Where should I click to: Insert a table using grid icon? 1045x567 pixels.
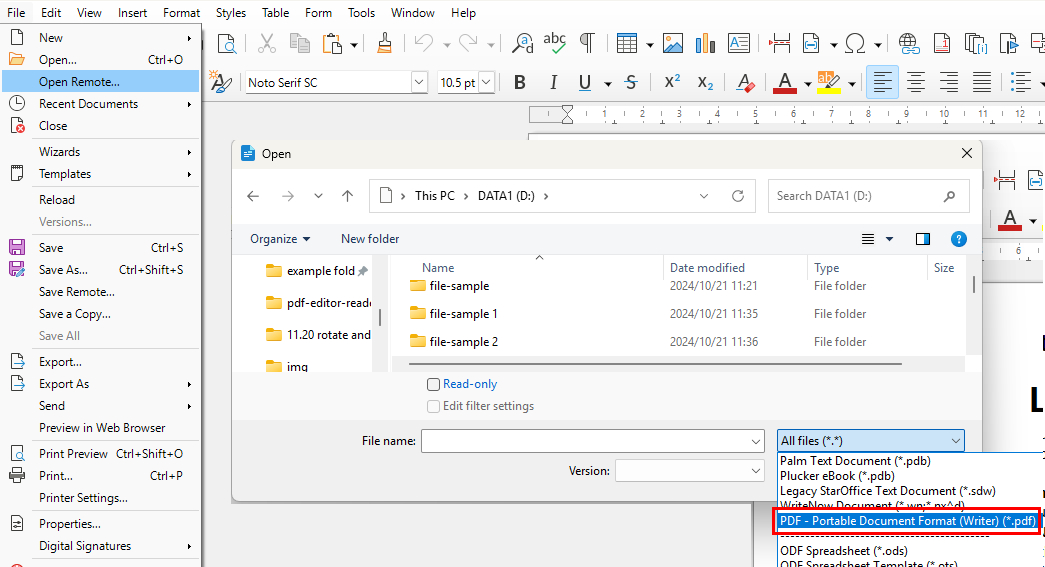point(626,44)
